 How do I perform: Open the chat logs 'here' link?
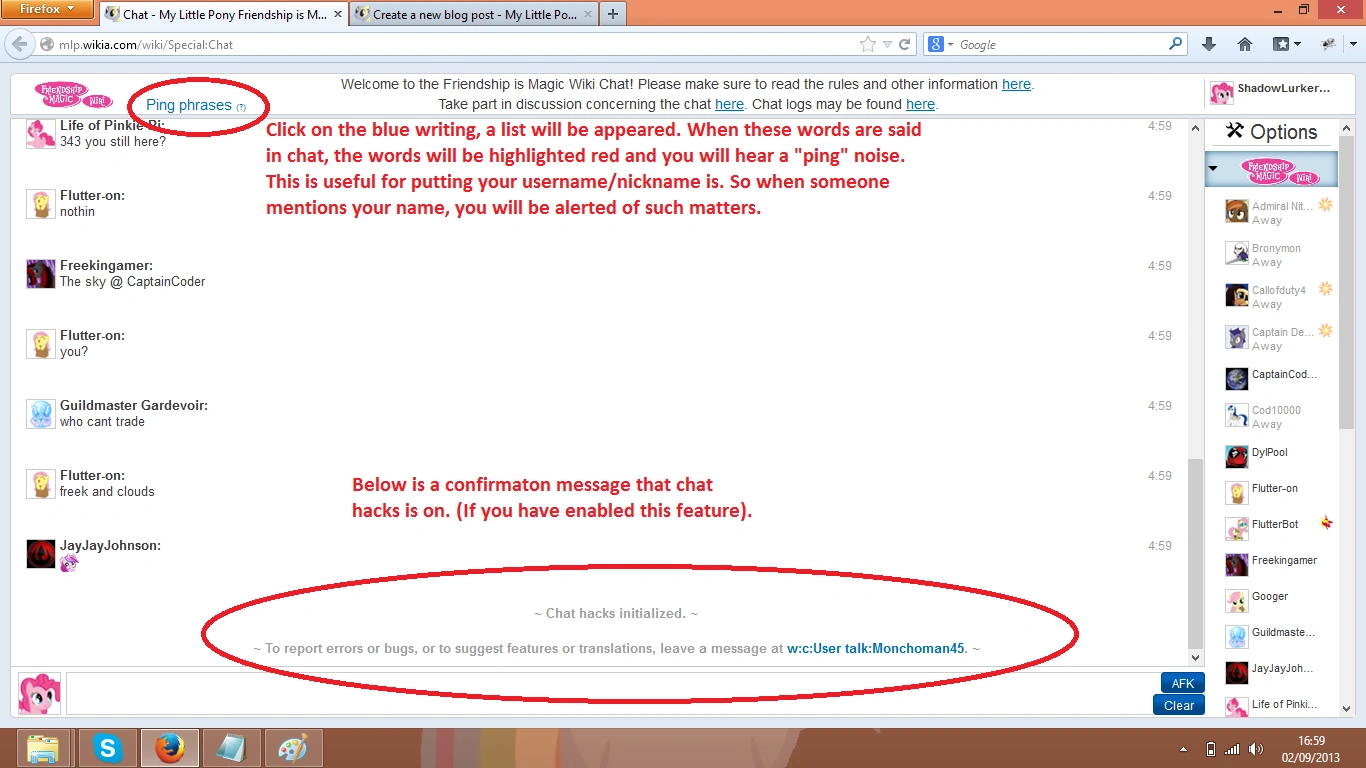pos(920,104)
